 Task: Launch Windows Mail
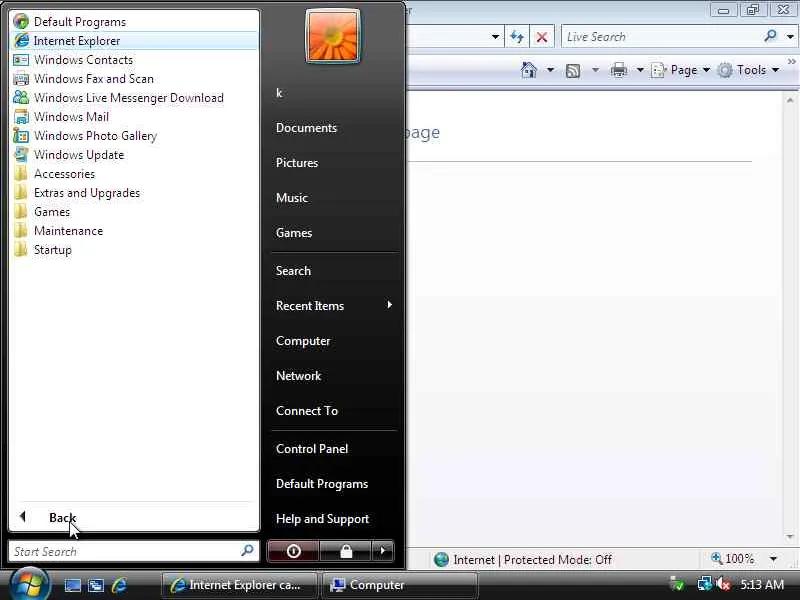(134, 117)
